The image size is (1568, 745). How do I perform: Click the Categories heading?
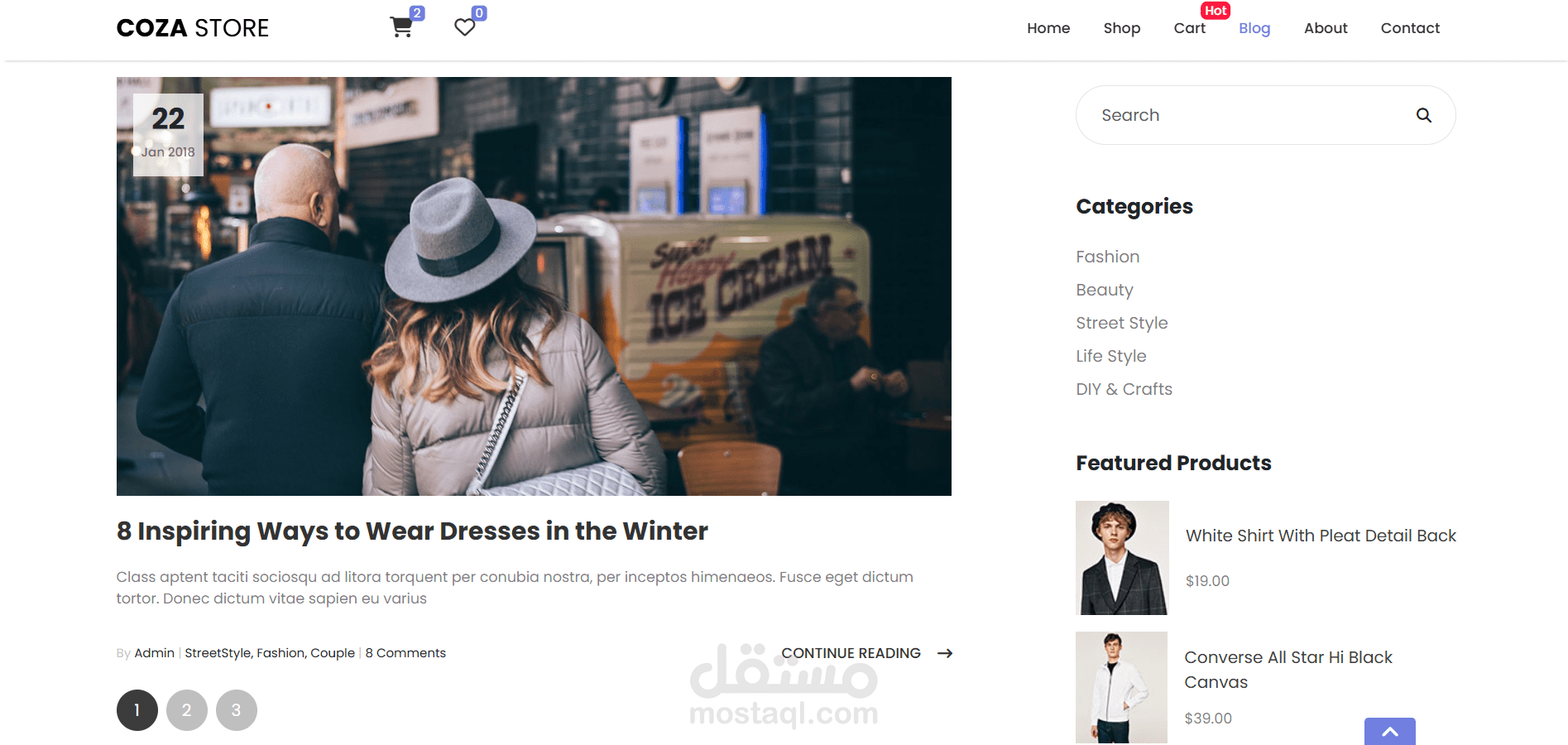1134,207
